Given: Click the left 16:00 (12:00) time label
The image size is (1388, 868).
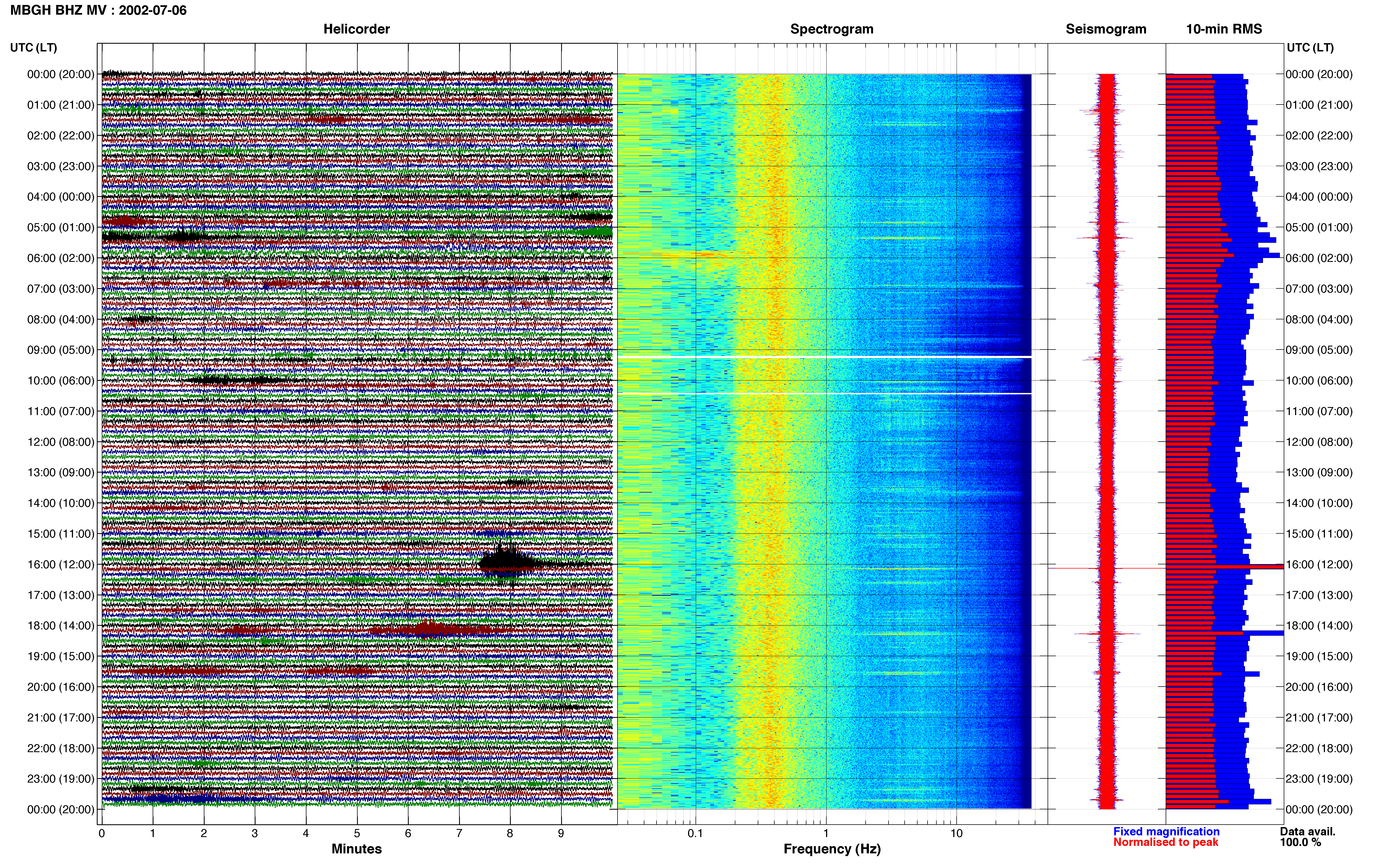Looking at the screenshot, I should pyautogui.click(x=61, y=564).
